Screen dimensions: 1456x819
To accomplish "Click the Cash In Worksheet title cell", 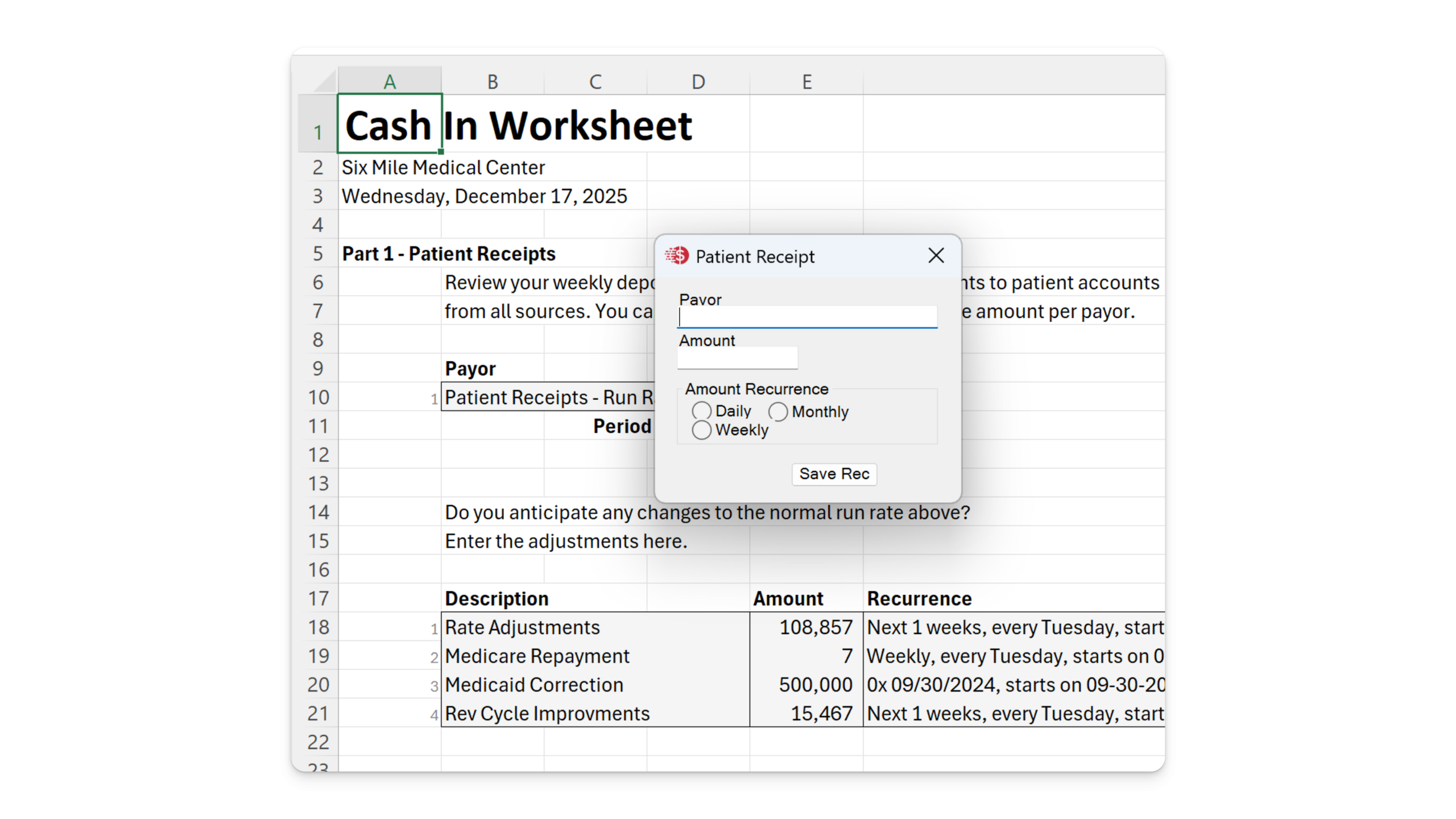I will point(389,125).
